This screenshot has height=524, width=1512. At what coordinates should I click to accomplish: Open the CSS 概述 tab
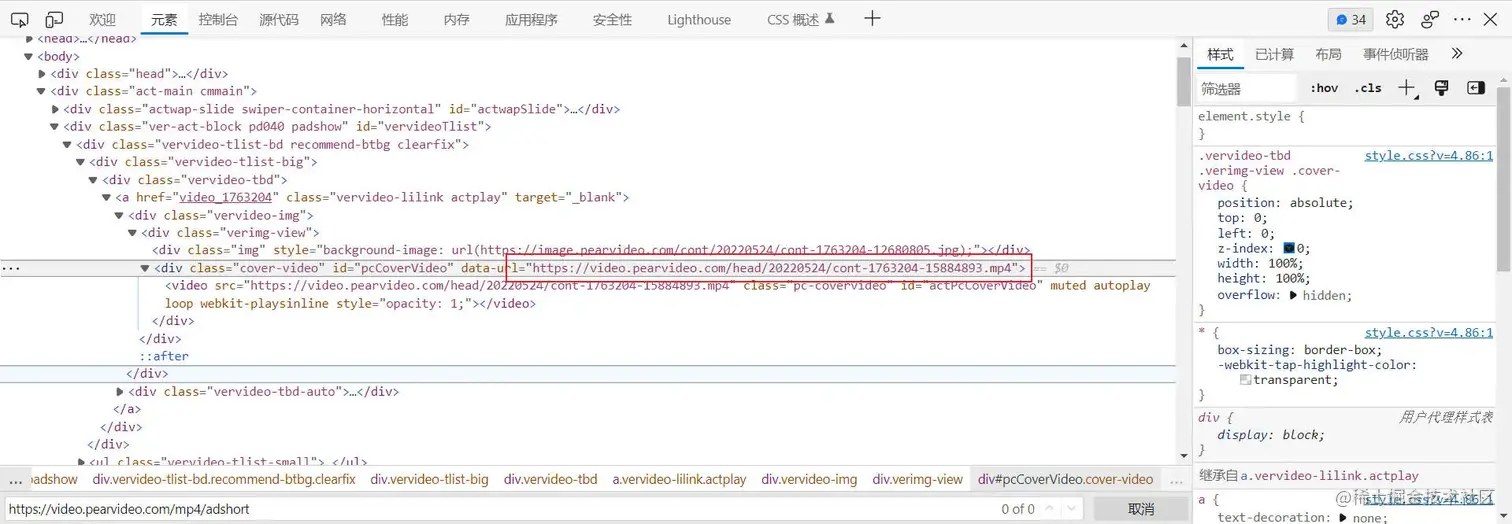click(800, 19)
